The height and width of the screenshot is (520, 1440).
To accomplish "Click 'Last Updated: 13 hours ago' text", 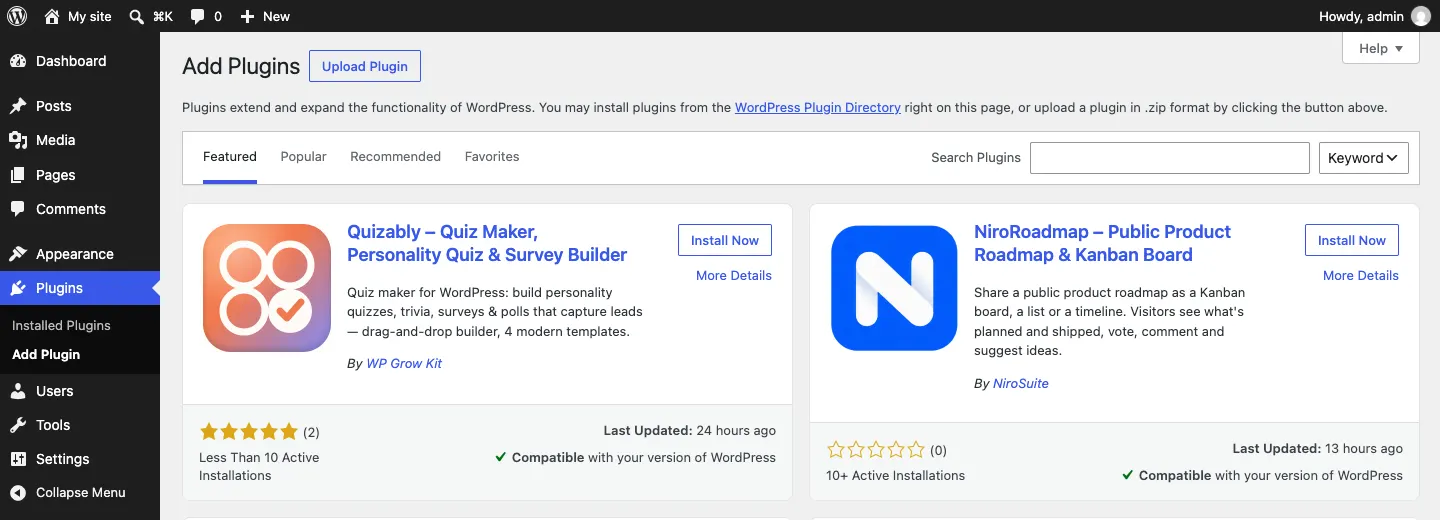I will click(x=1317, y=449).
